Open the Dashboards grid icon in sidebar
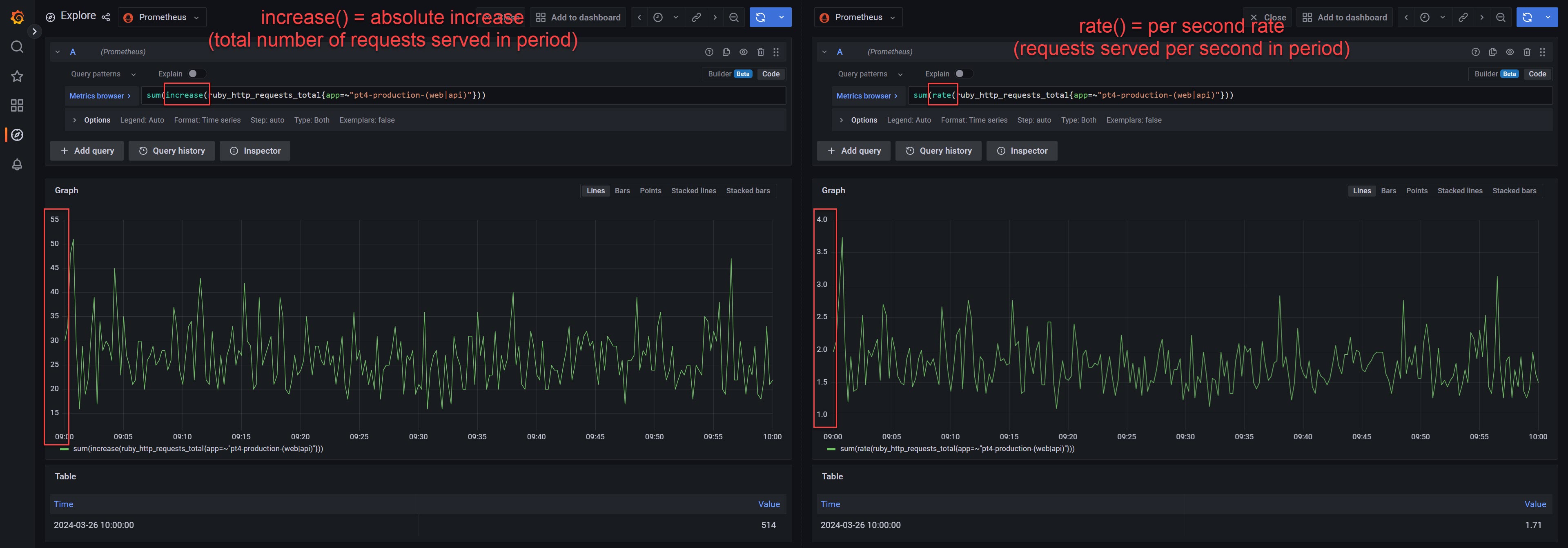The image size is (1568, 548). click(17, 105)
